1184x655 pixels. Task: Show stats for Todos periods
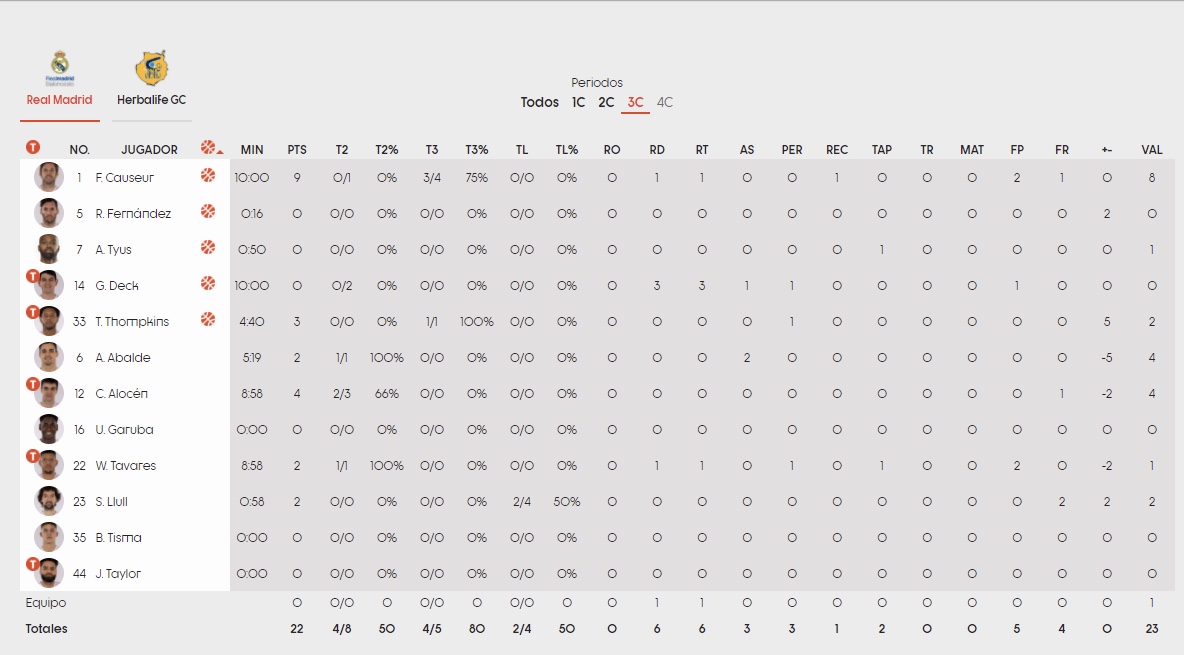tap(539, 102)
